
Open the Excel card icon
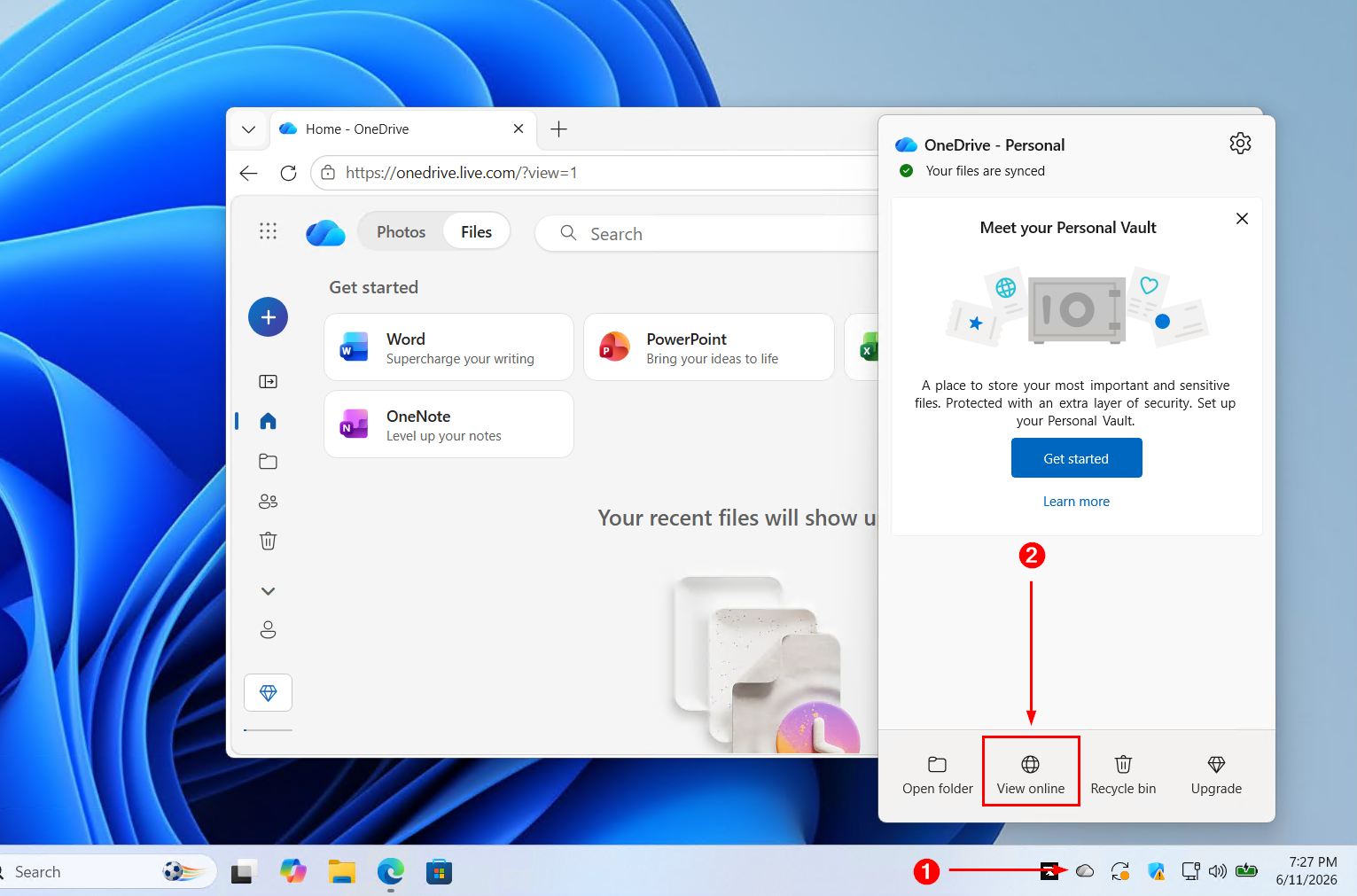pyautogui.click(x=867, y=347)
